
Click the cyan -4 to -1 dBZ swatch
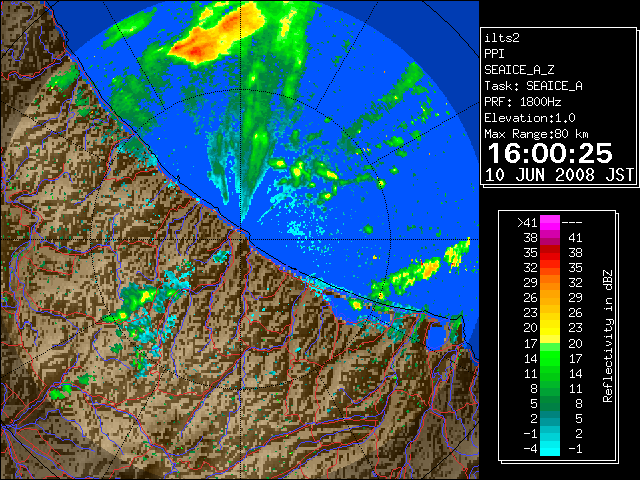(x=550, y=449)
